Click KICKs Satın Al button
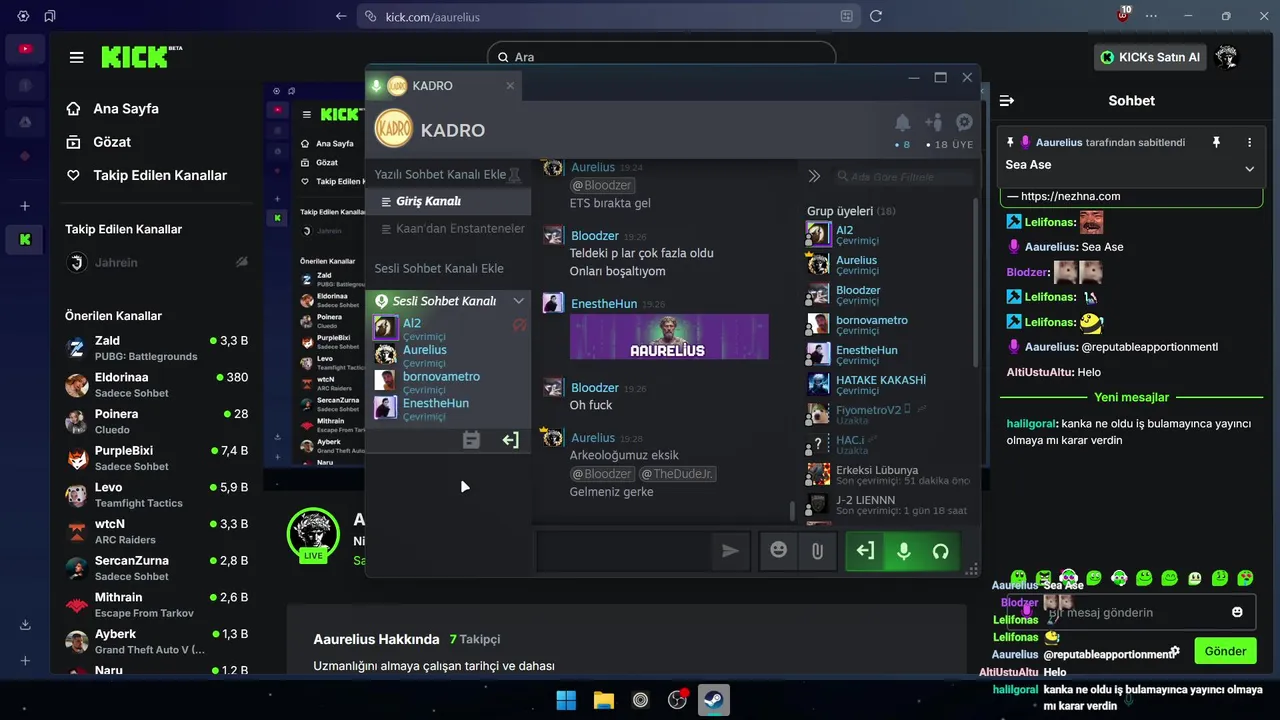 [1150, 57]
